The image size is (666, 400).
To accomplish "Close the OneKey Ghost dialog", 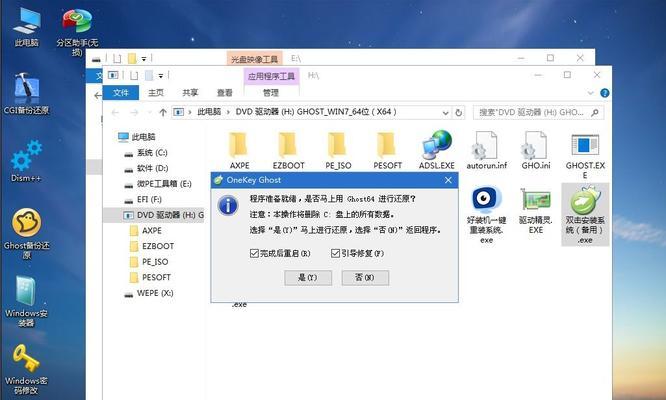I will [x=448, y=180].
